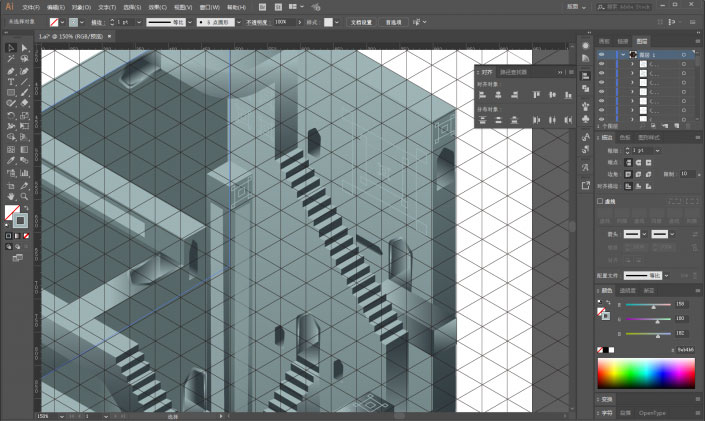Click the opacity input field
The width and height of the screenshot is (705, 421).
click(x=284, y=22)
